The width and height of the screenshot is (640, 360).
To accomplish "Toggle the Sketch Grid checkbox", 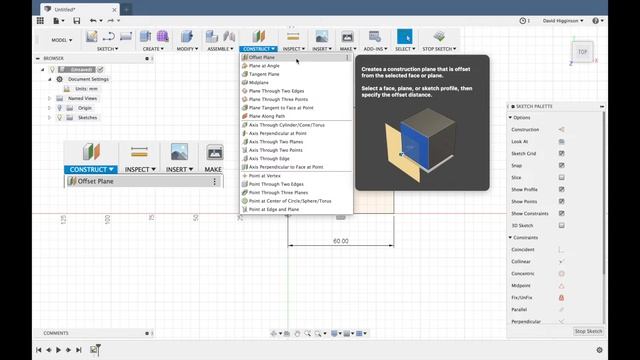I will [x=561, y=153].
